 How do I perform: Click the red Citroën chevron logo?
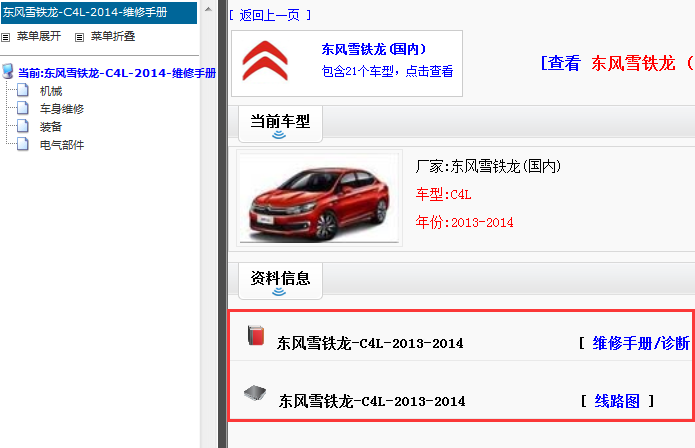pyautogui.click(x=265, y=61)
